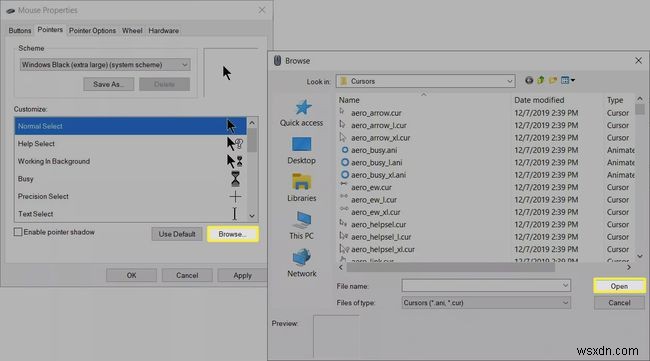Click Cancel in the Browse dialog

click(619, 303)
